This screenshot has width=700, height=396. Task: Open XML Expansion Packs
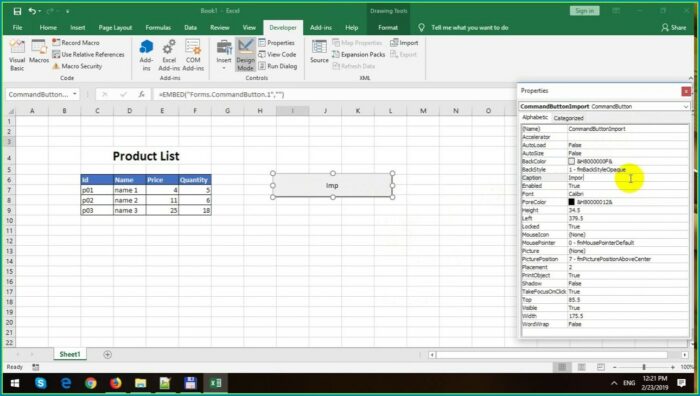[x=358, y=54]
